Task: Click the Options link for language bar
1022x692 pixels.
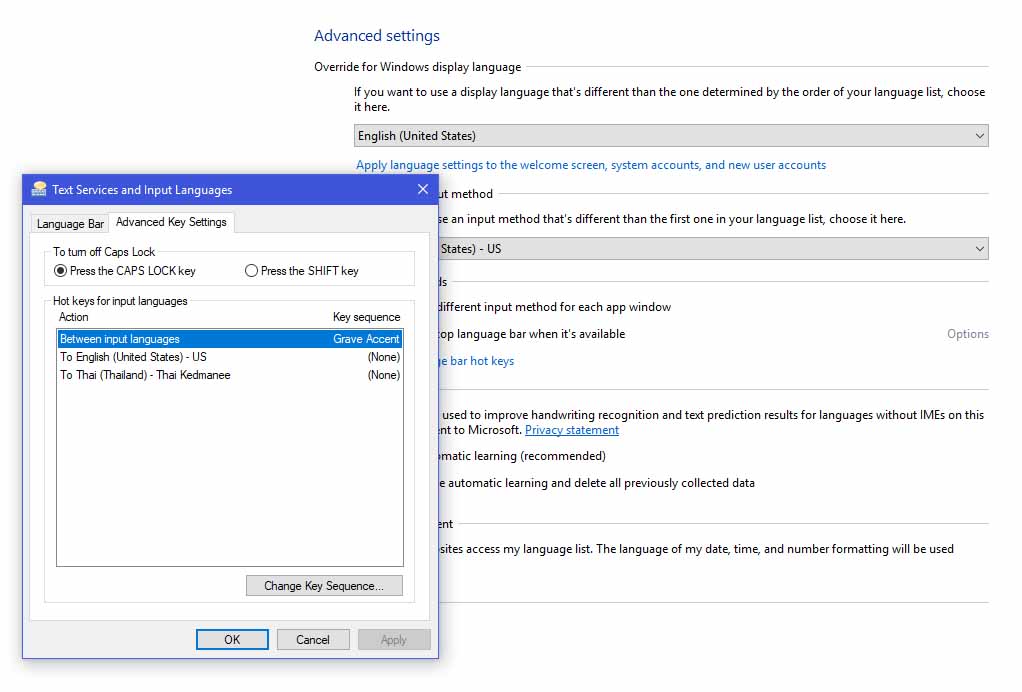Action: pyautogui.click(x=967, y=334)
